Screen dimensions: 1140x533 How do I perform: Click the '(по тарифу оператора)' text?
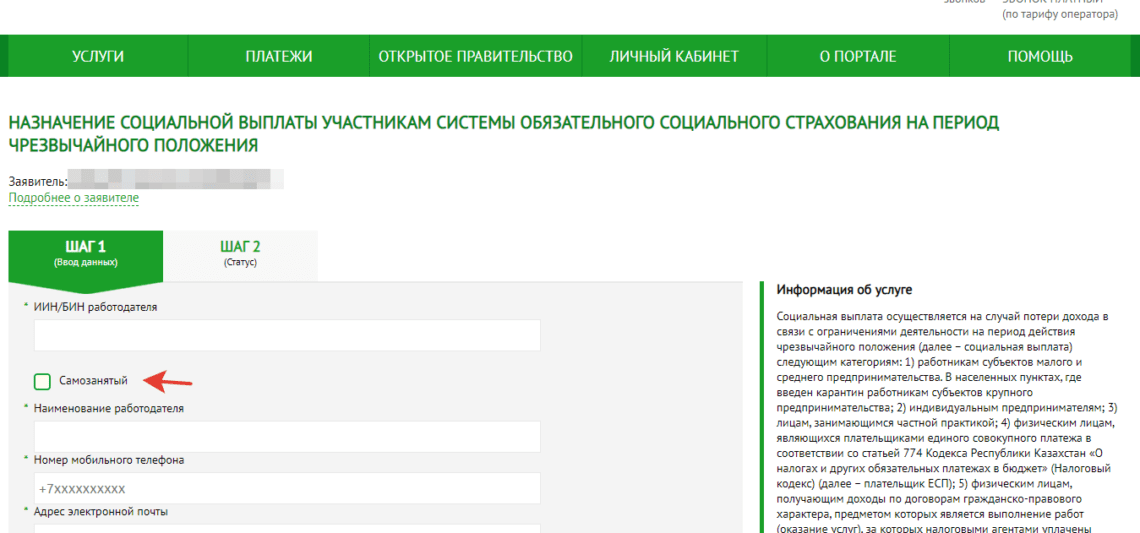pyautogui.click(x=1060, y=15)
